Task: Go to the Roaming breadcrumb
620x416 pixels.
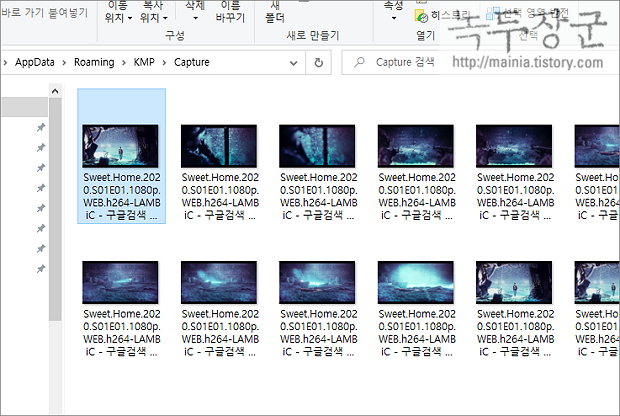Action: (x=94, y=62)
